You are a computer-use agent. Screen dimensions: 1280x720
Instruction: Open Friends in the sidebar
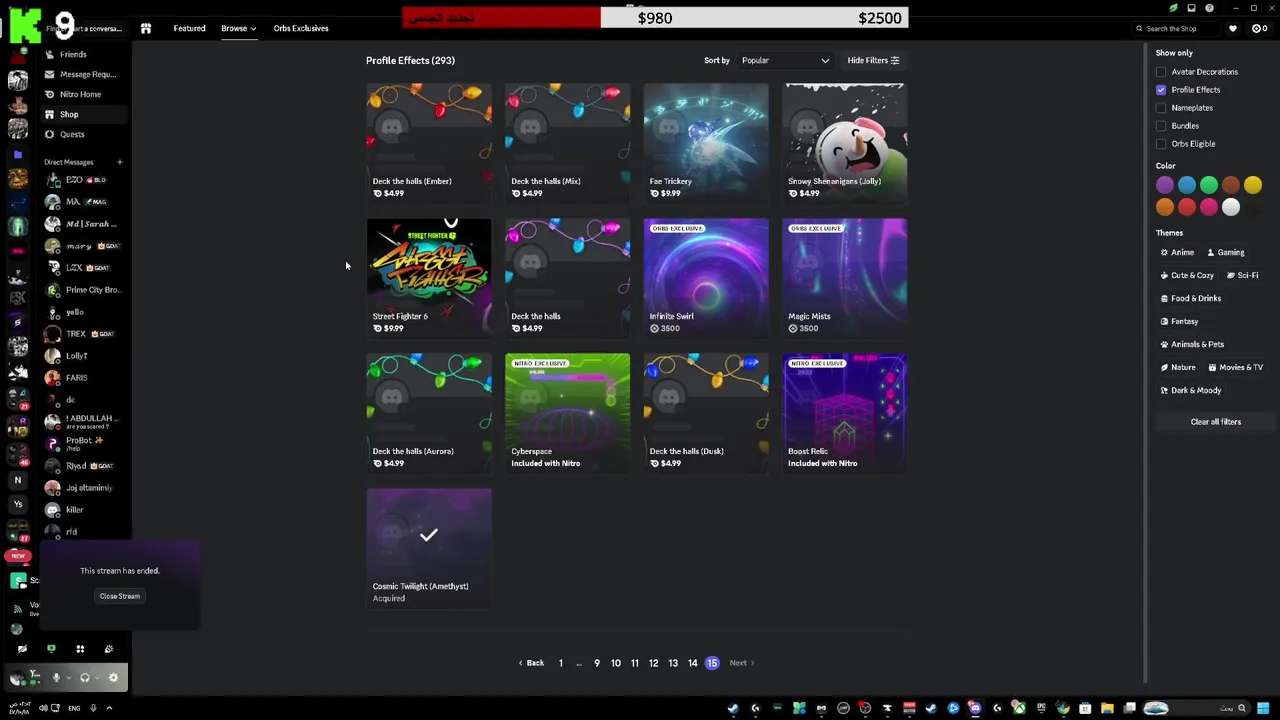[73, 54]
